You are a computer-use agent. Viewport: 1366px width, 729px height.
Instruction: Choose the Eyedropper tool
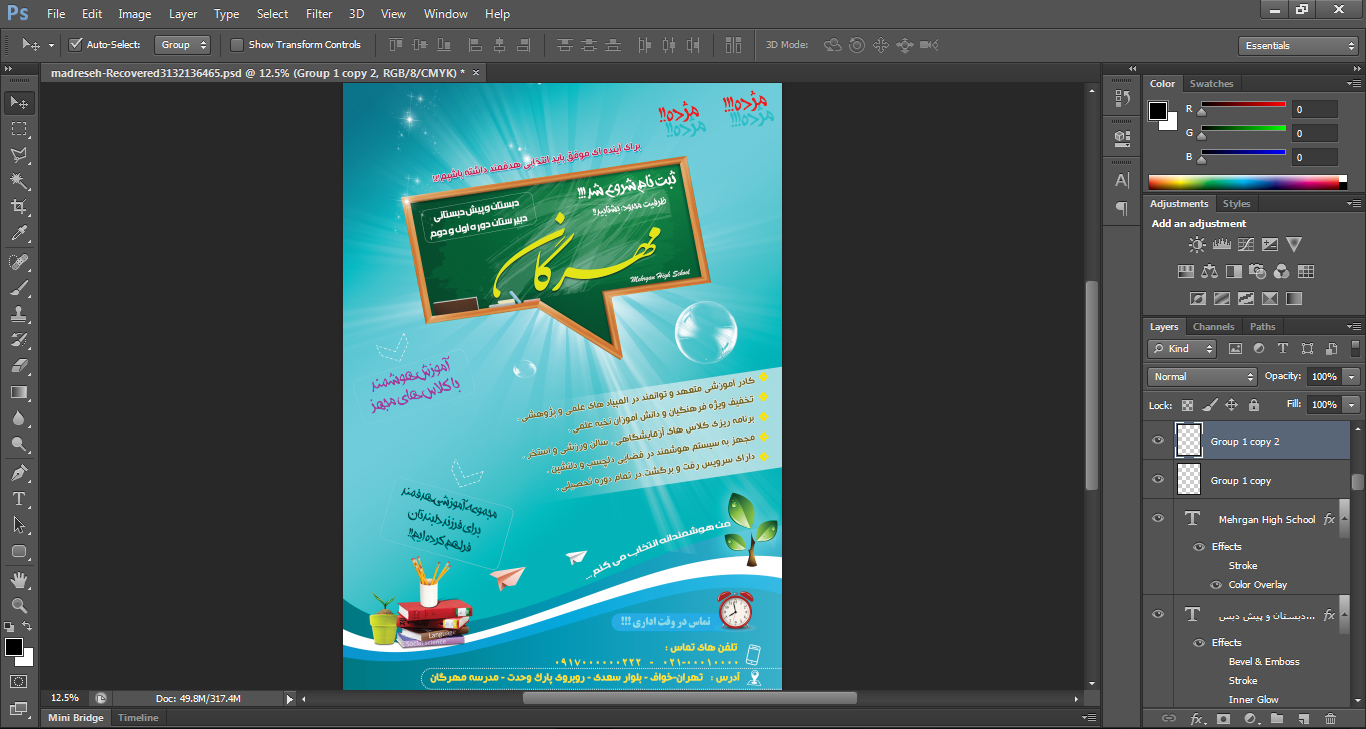coord(18,234)
